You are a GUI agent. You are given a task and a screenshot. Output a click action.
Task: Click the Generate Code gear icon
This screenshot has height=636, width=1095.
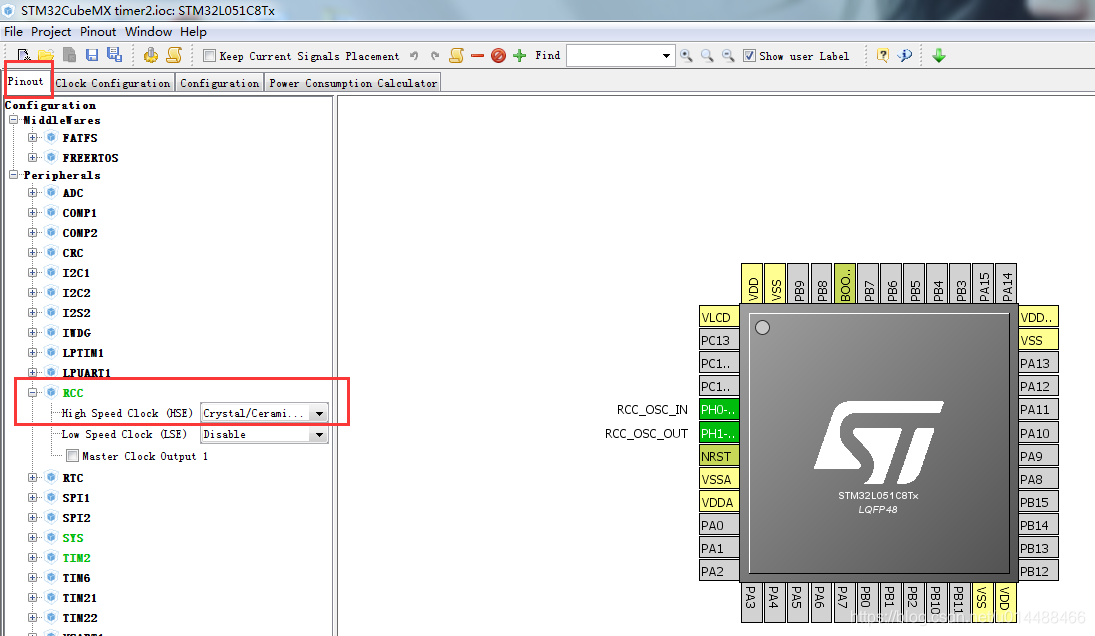coord(150,55)
